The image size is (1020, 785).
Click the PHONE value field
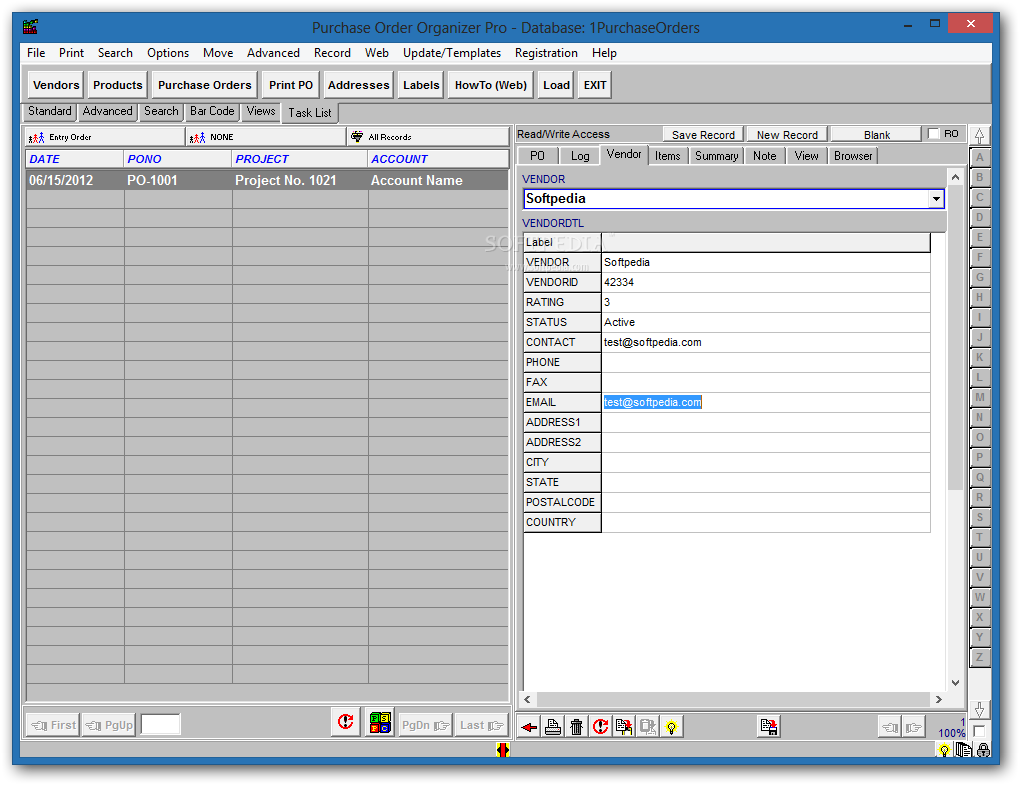click(766, 362)
